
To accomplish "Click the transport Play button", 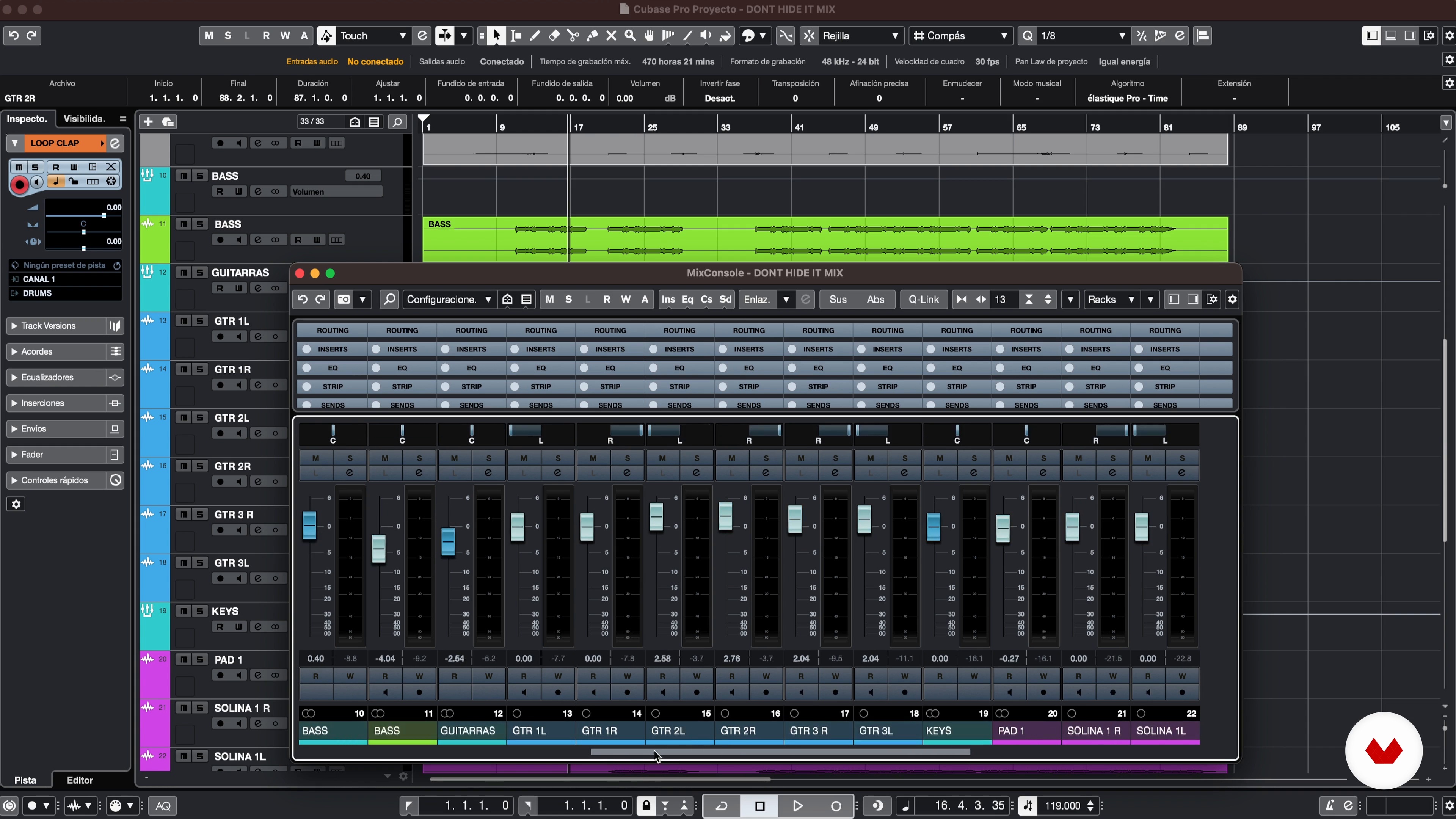I will pos(797,806).
